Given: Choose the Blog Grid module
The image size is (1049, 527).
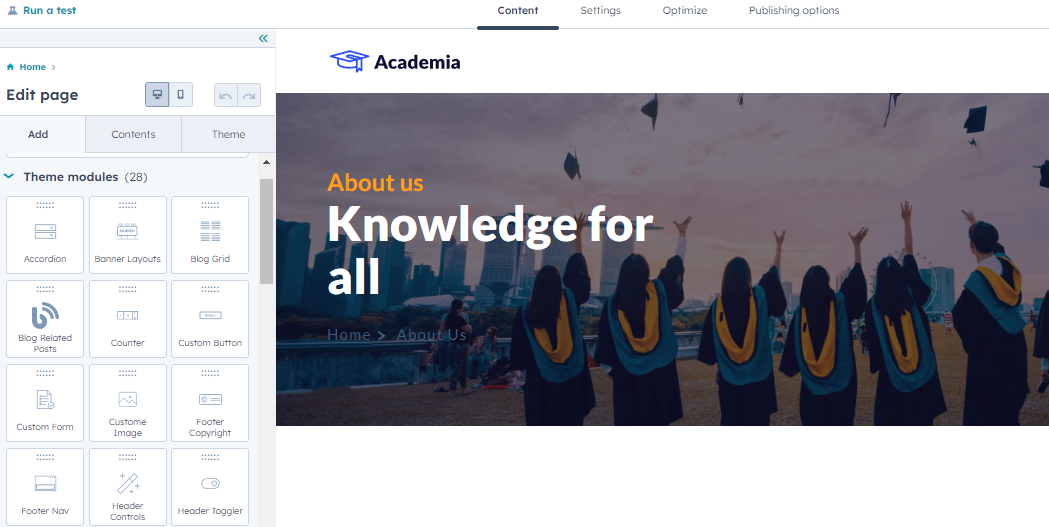Looking at the screenshot, I should (210, 235).
